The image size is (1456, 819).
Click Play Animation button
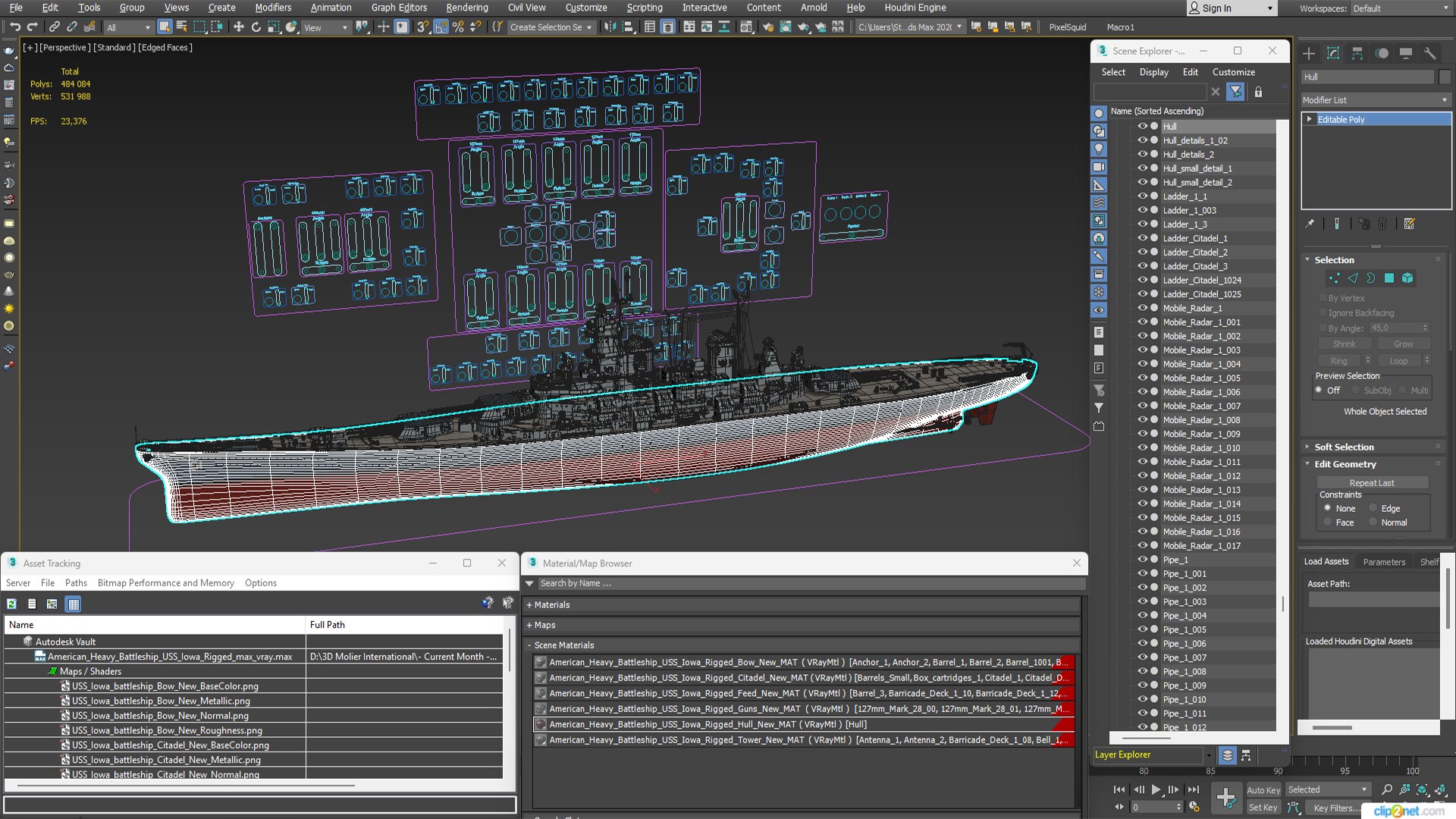[x=1156, y=789]
